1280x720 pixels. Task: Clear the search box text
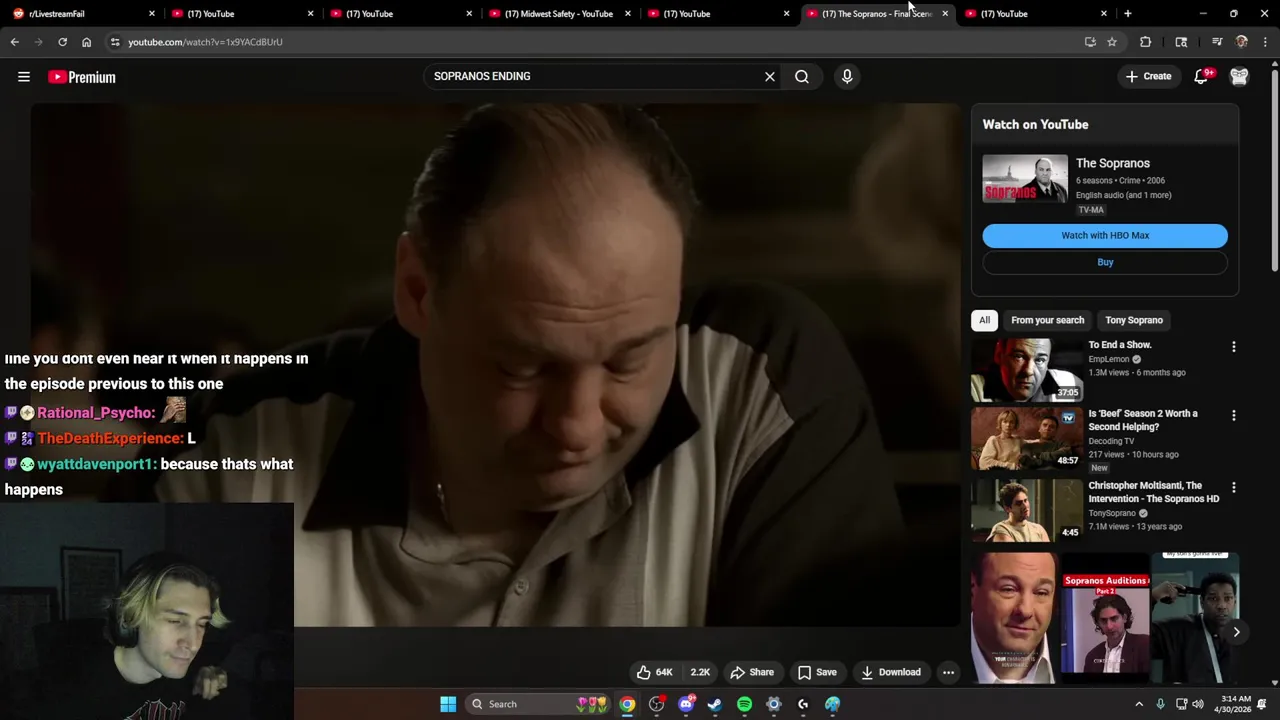[x=770, y=76]
